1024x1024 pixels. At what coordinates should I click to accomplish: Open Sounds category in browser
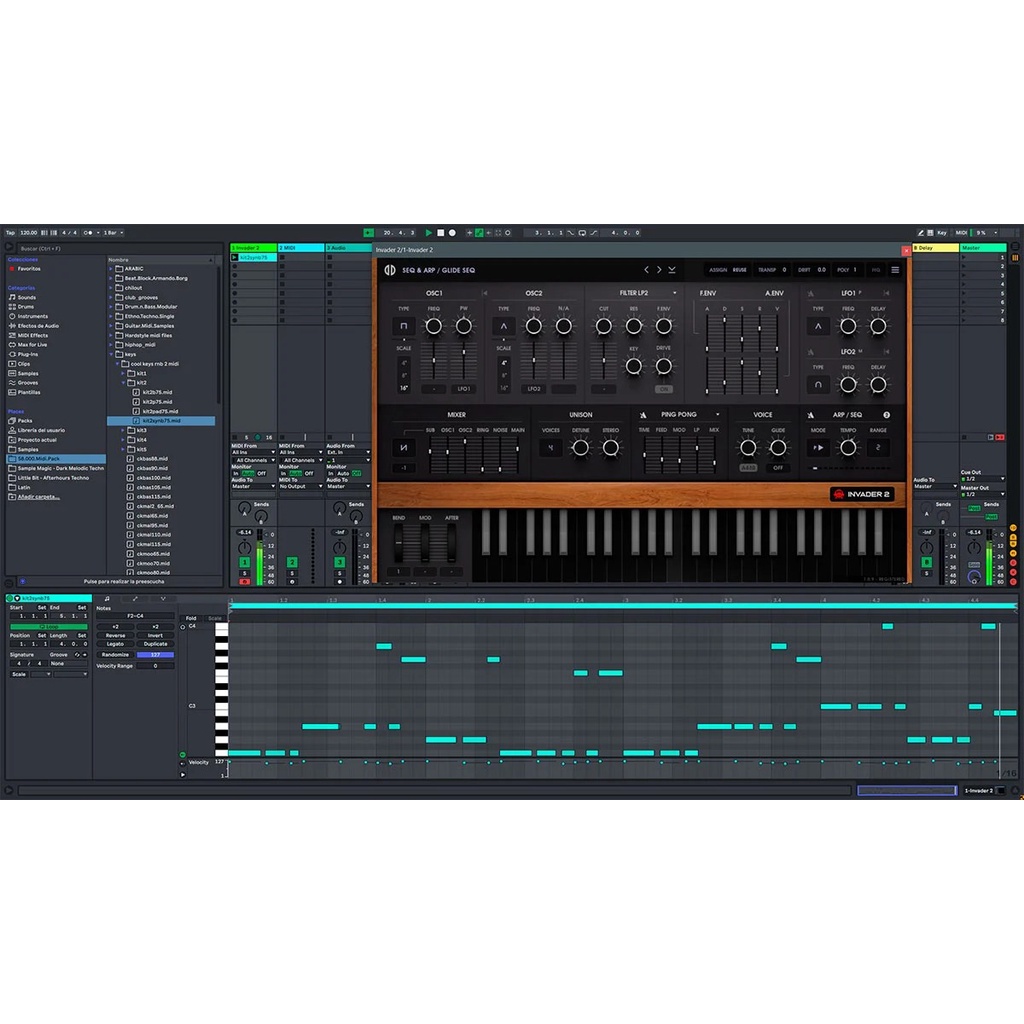tap(26, 297)
